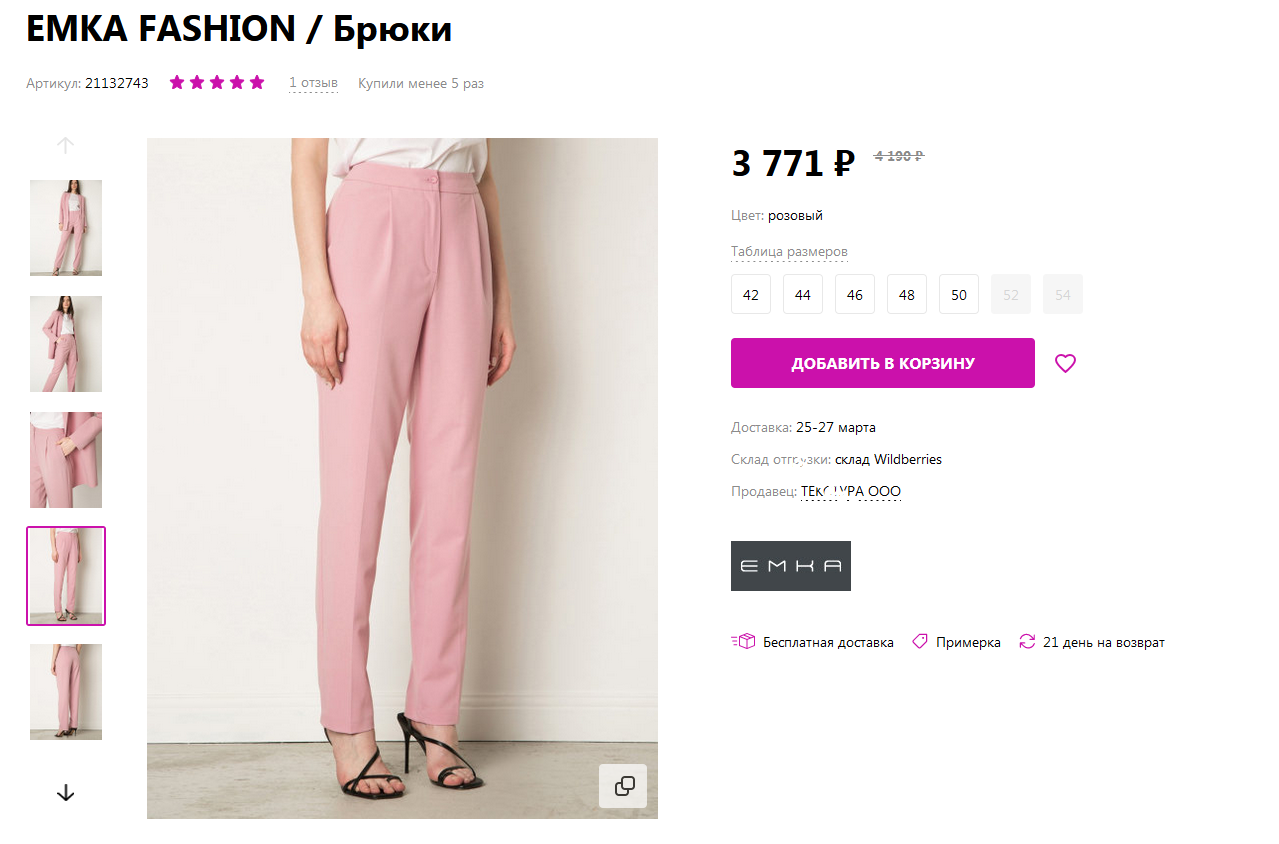
Task: Open the Таблица размеров size chart
Action: 789,252
